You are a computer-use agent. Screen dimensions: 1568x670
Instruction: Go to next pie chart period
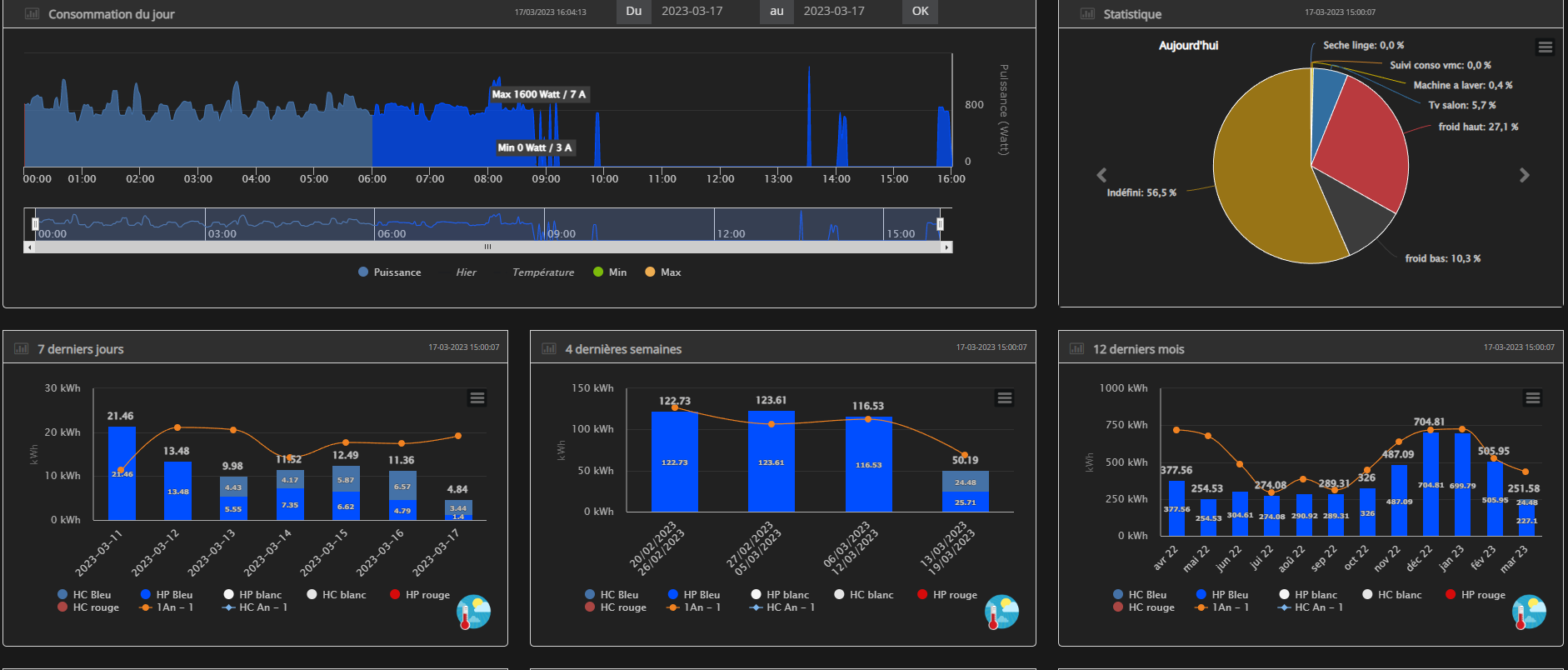click(x=1525, y=175)
